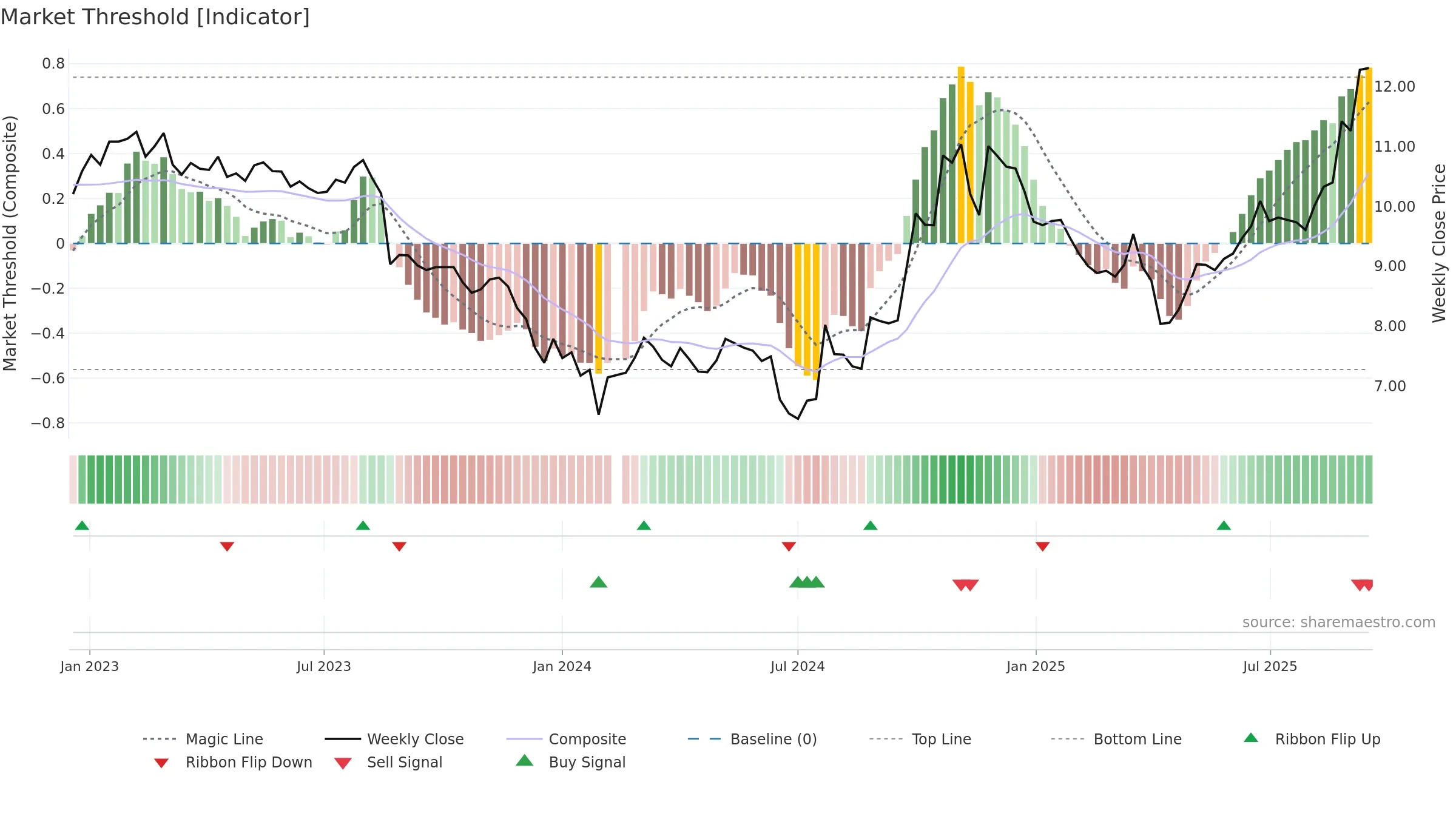
Task: Toggle the Buy Signal legend entry
Action: (570, 762)
